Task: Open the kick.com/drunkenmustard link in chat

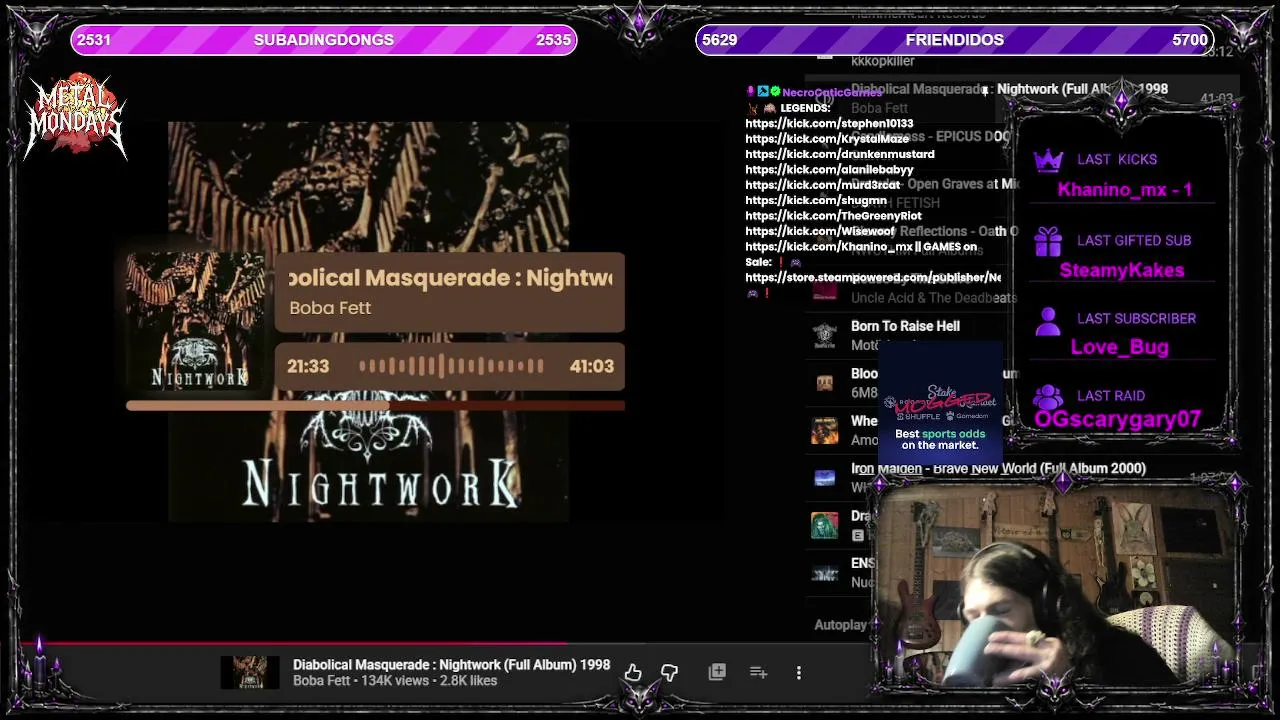Action: 840,154
